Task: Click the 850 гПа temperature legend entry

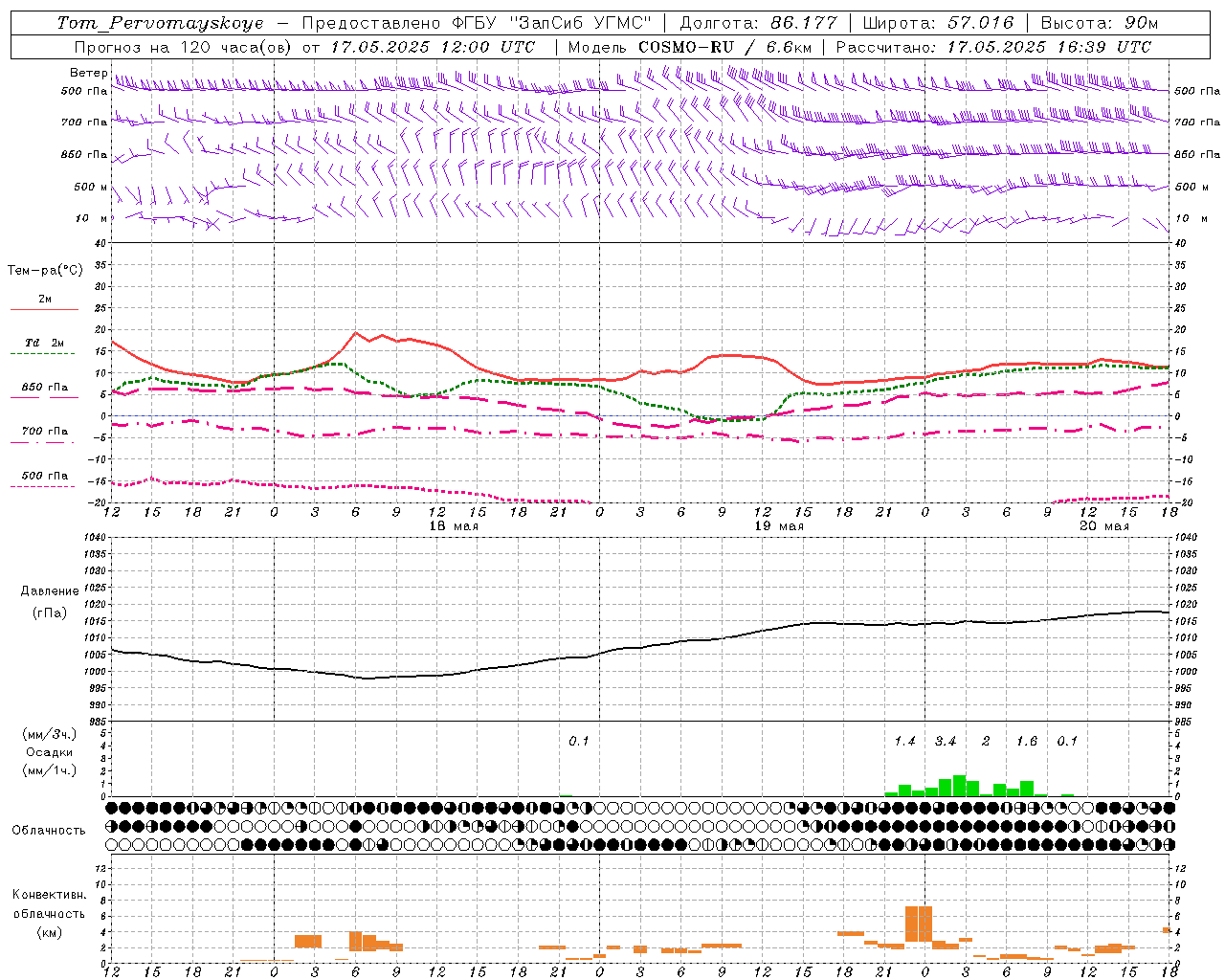Action: coord(45,388)
